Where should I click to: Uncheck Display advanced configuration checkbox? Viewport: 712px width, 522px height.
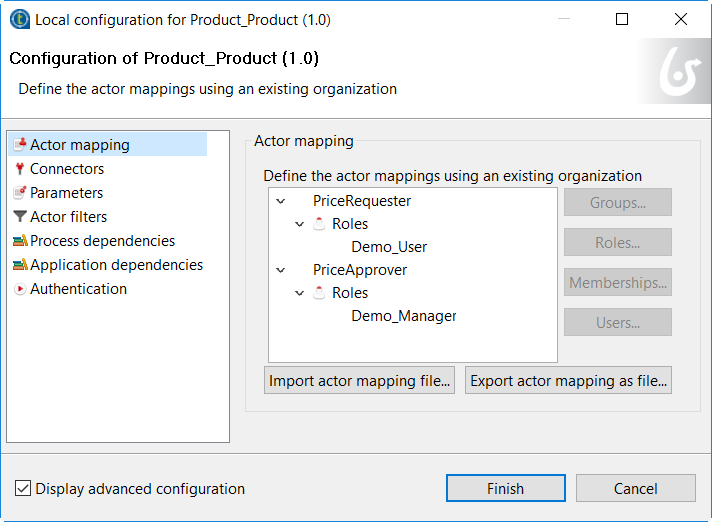click(23, 489)
